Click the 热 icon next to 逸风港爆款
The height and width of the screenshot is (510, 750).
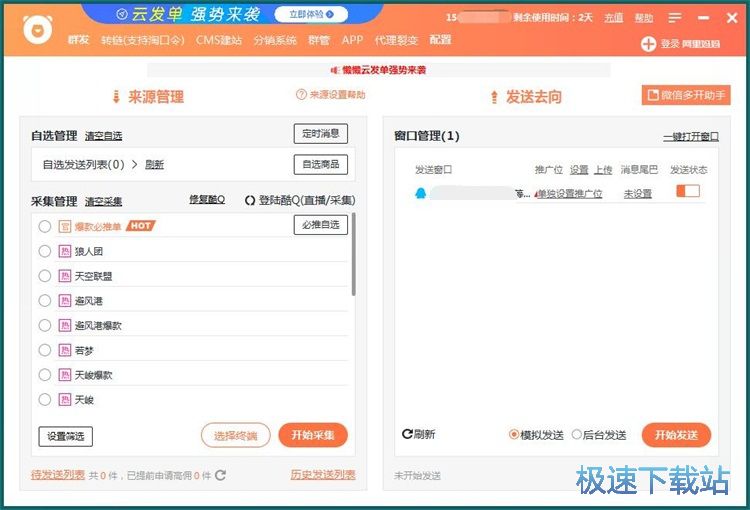click(65, 325)
